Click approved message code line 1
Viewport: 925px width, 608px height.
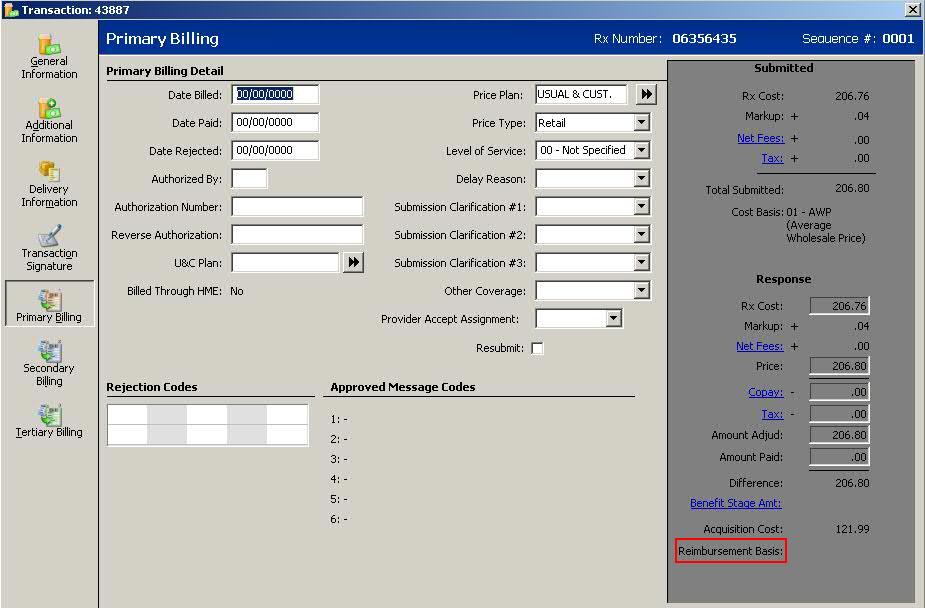339,419
